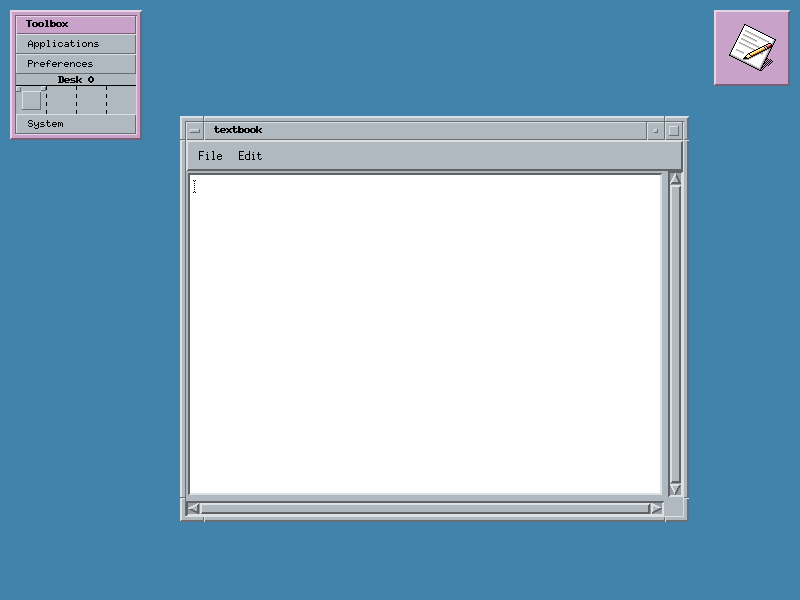Select the first desk in the Desk 0 pager

click(x=31, y=100)
